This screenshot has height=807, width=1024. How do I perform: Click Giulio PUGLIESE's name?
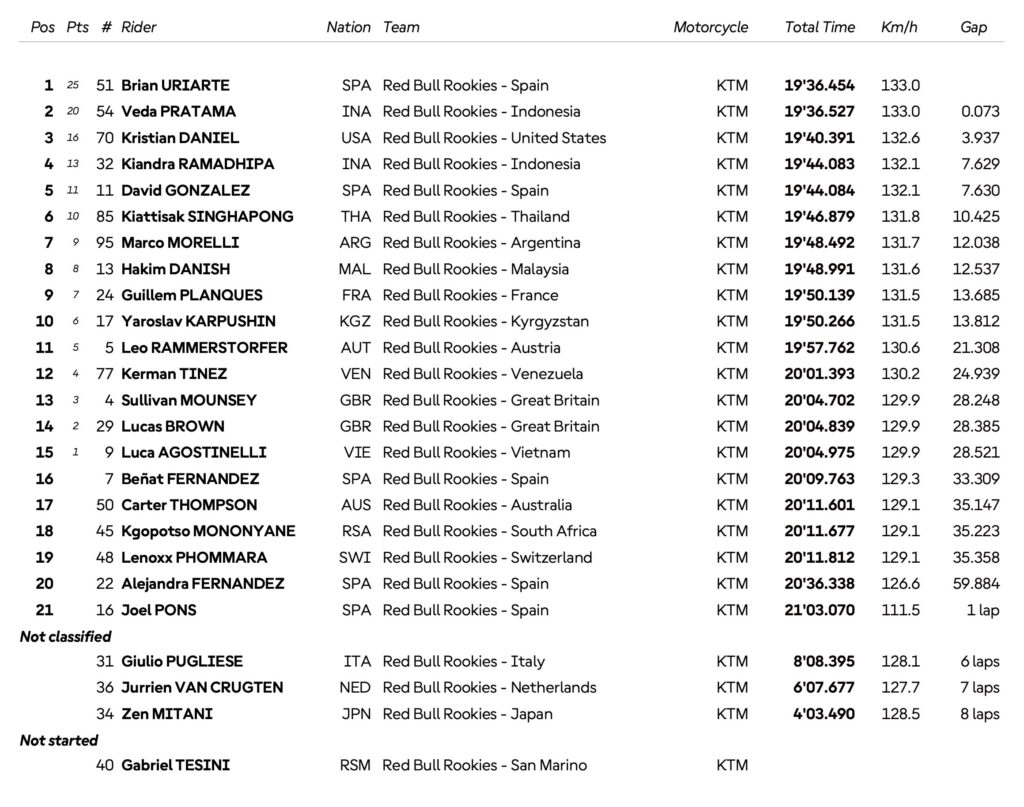pyautogui.click(x=182, y=661)
